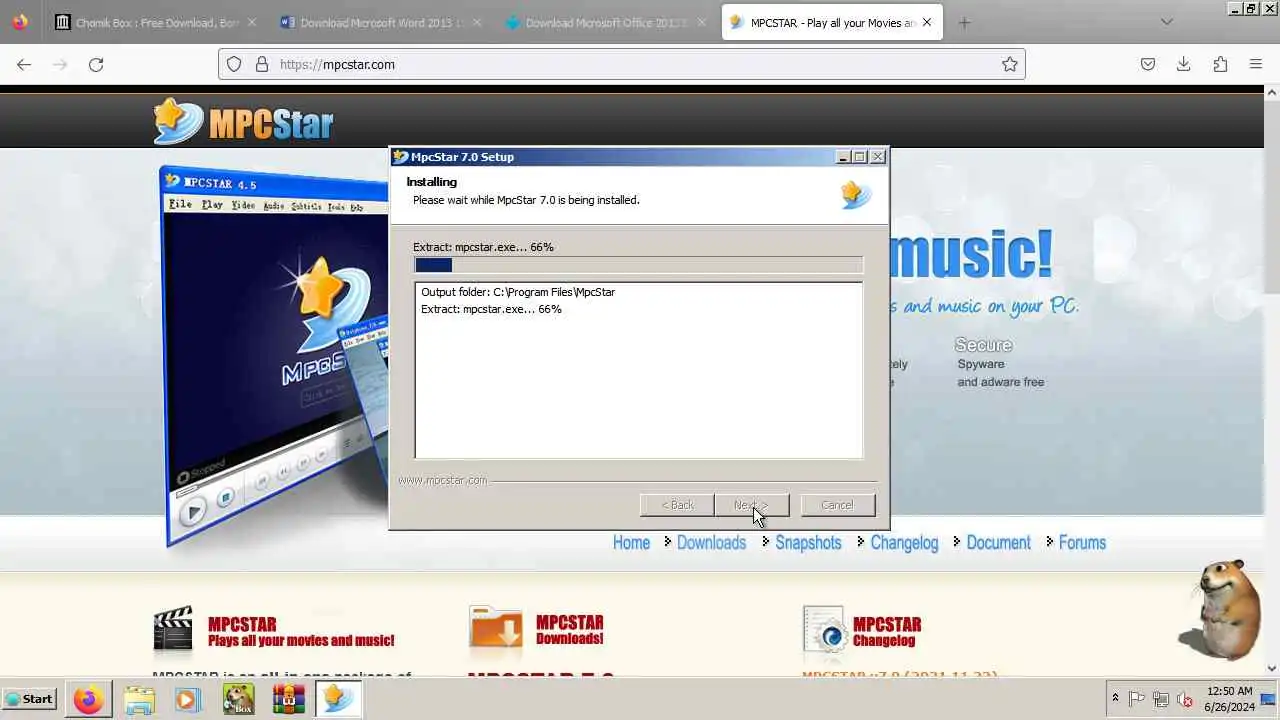The height and width of the screenshot is (720, 1280).
Task: Open the Save to Pocket icon
Action: pos(1148,64)
